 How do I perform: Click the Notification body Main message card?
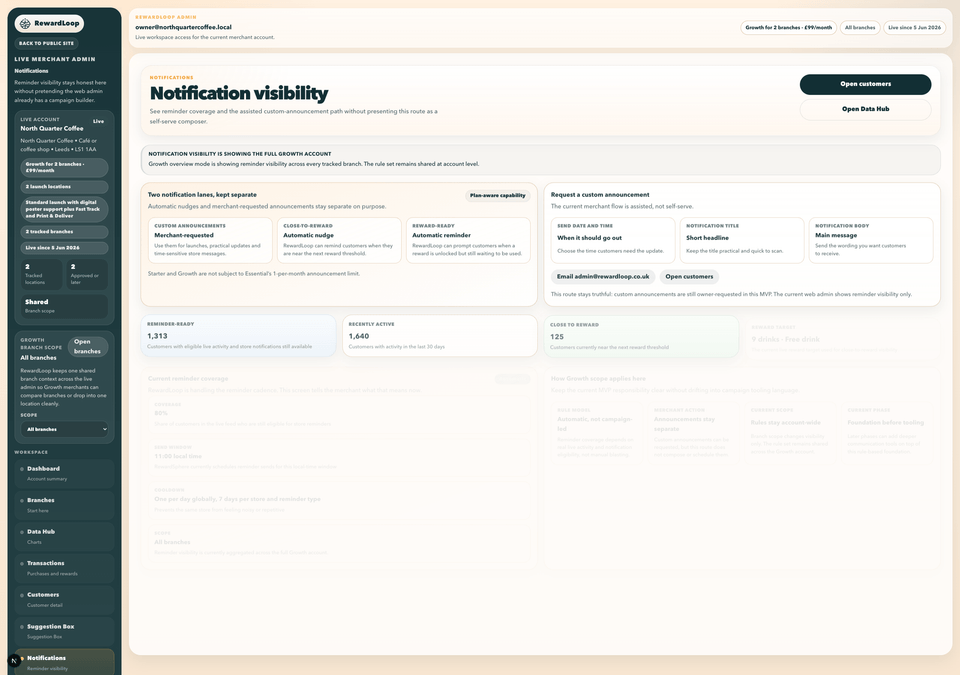coord(871,240)
